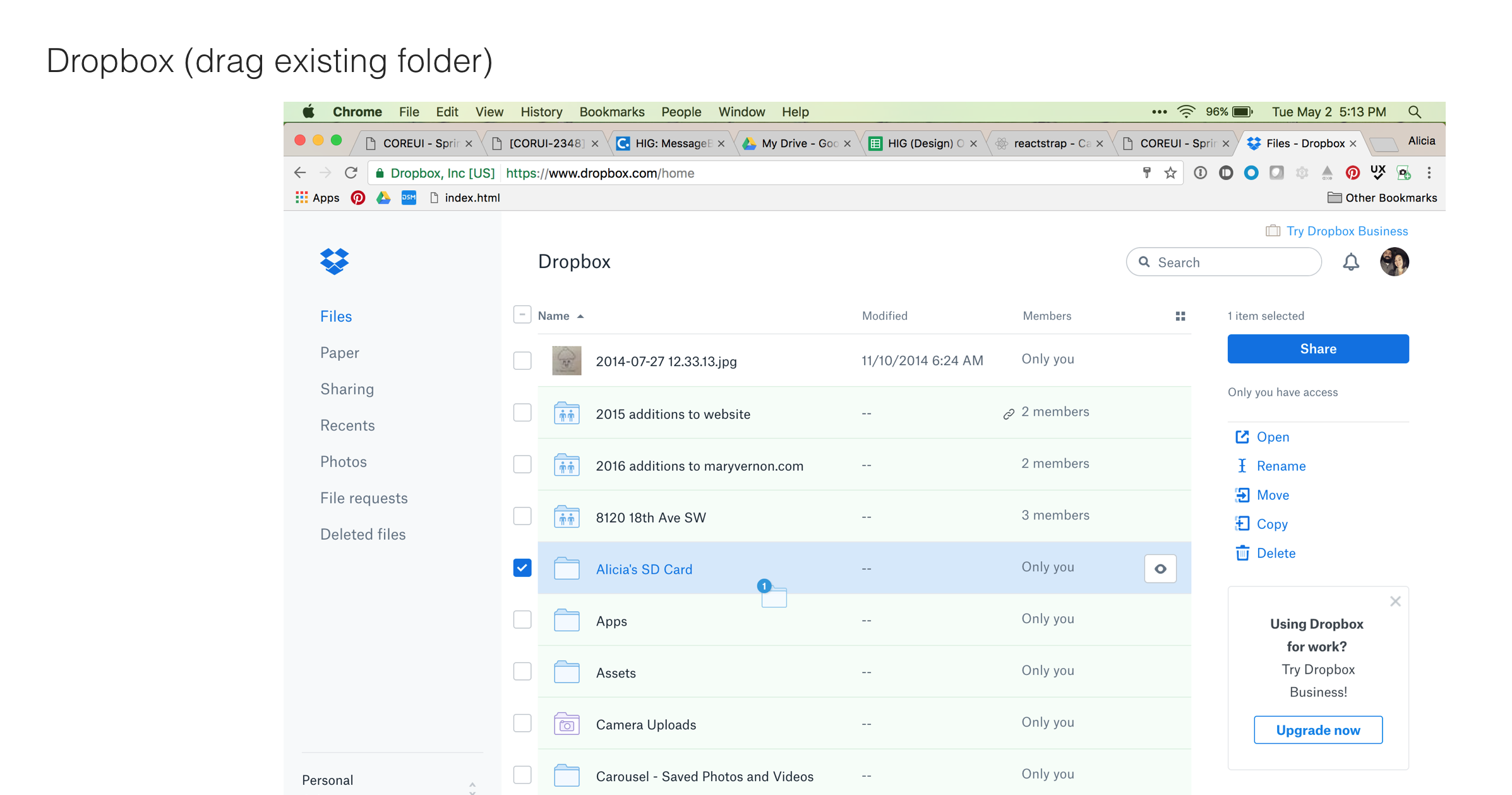This screenshot has width=1512, height=795.
Task: Click the Rename link in actions panel
Action: 1281,466
